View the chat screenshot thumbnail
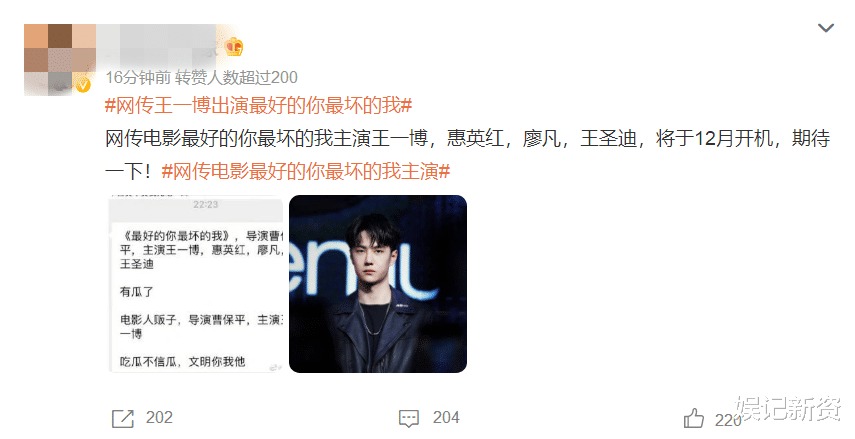Viewport: 855px width, 439px height. (196, 284)
